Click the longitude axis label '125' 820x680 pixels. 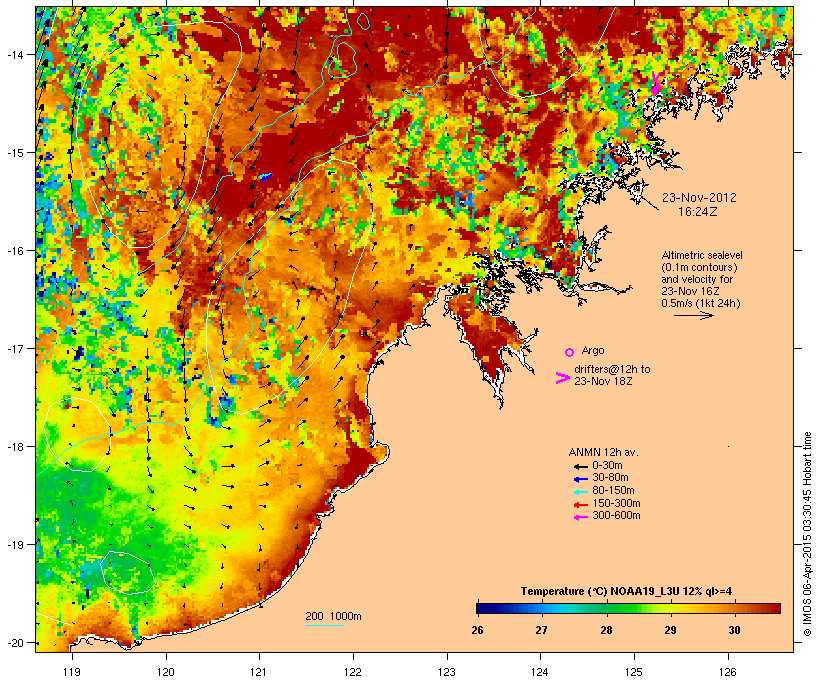click(634, 672)
